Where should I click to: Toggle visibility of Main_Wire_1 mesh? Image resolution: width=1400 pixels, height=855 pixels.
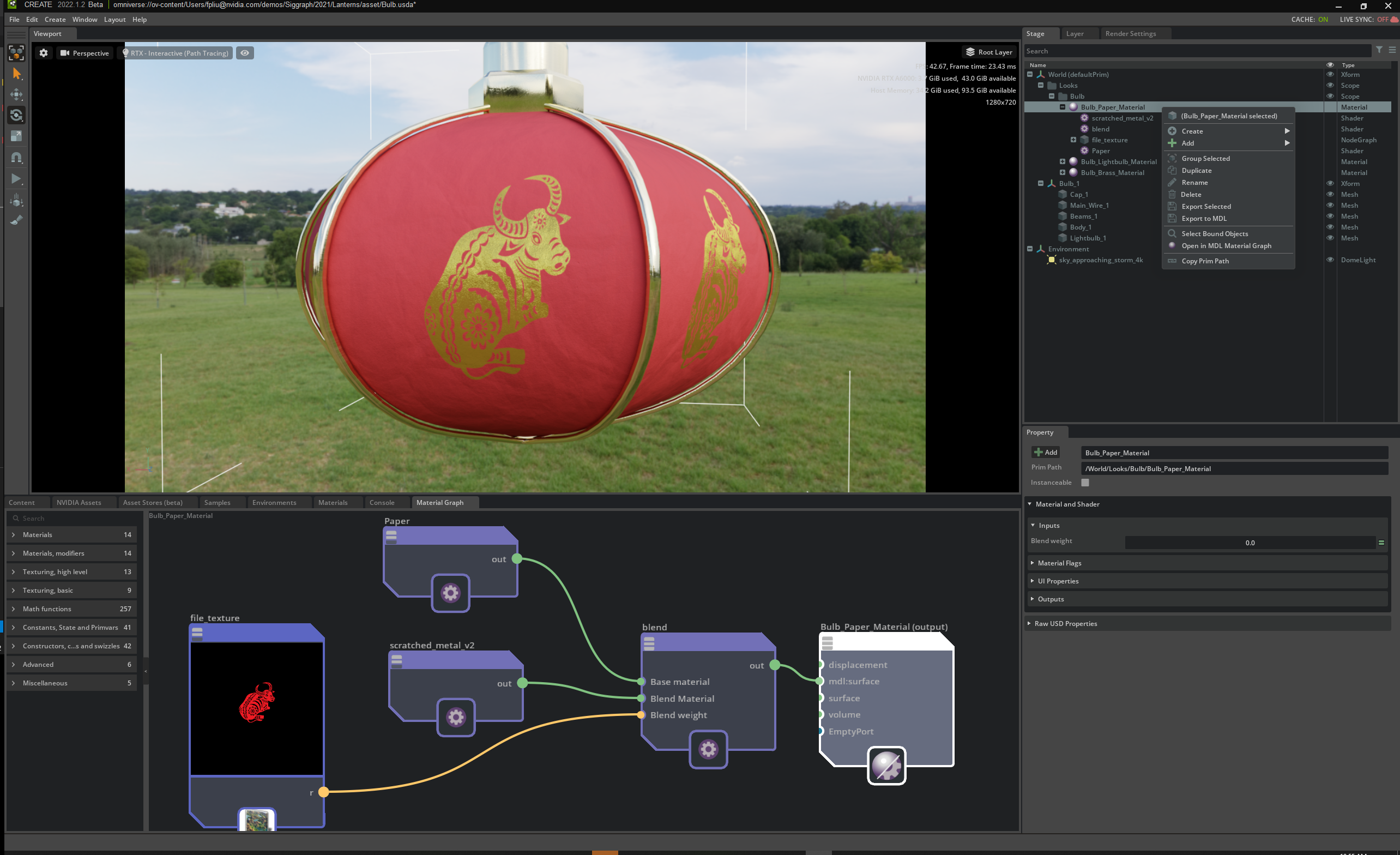click(1330, 205)
